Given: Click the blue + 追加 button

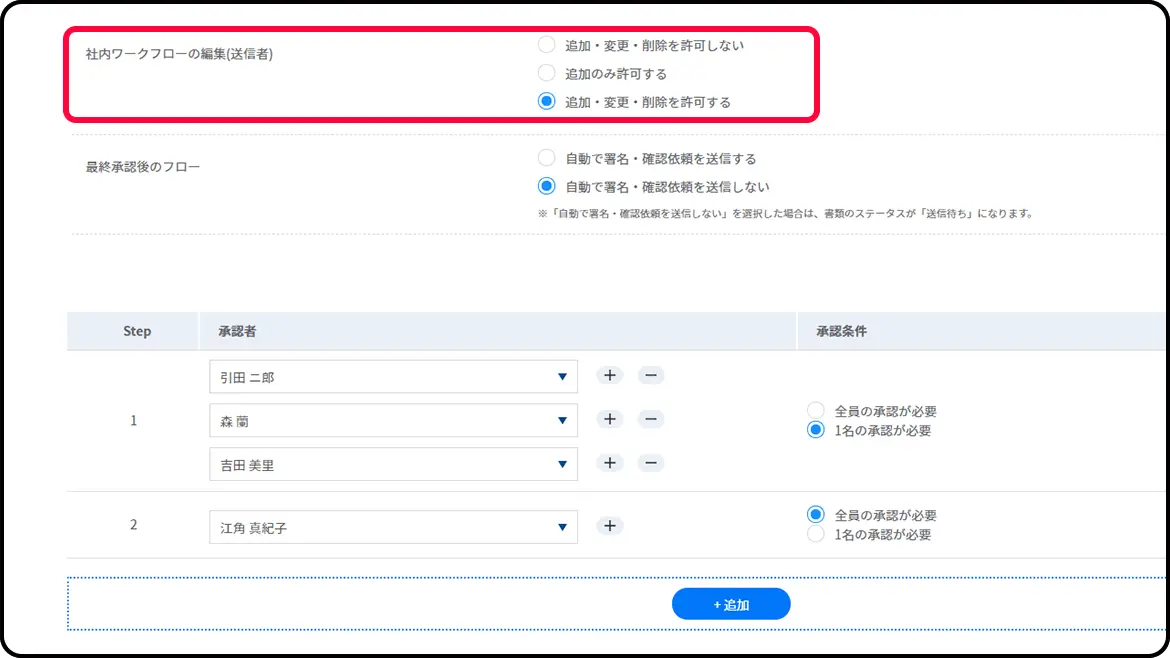Looking at the screenshot, I should 731,604.
